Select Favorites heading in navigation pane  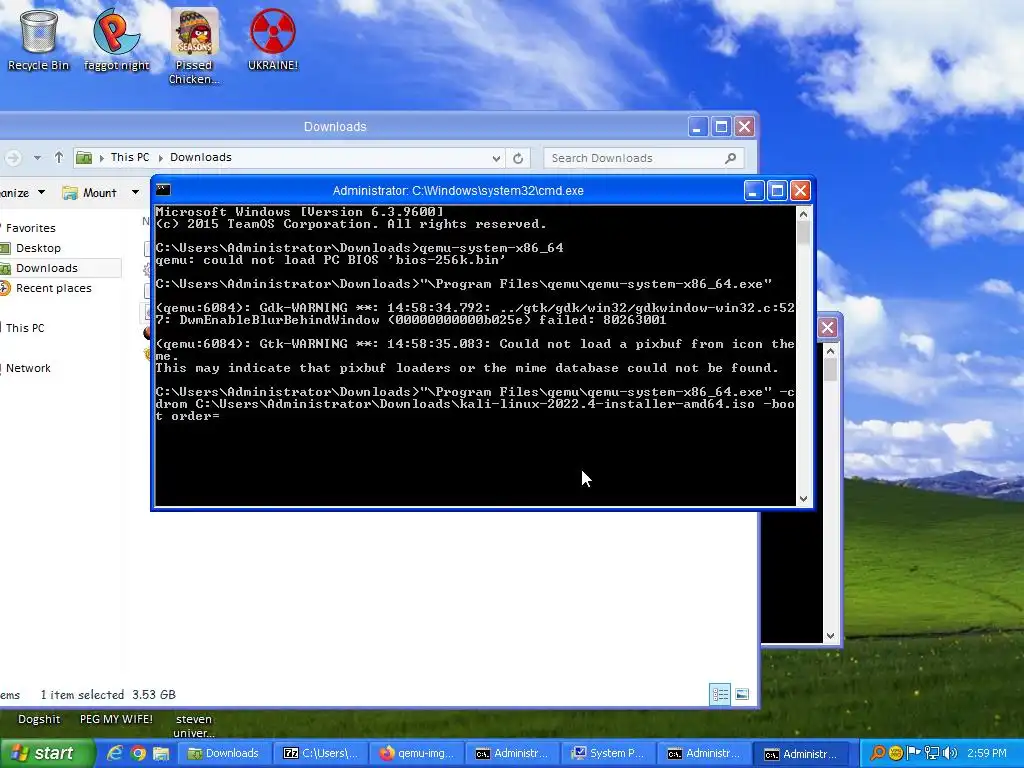30,228
